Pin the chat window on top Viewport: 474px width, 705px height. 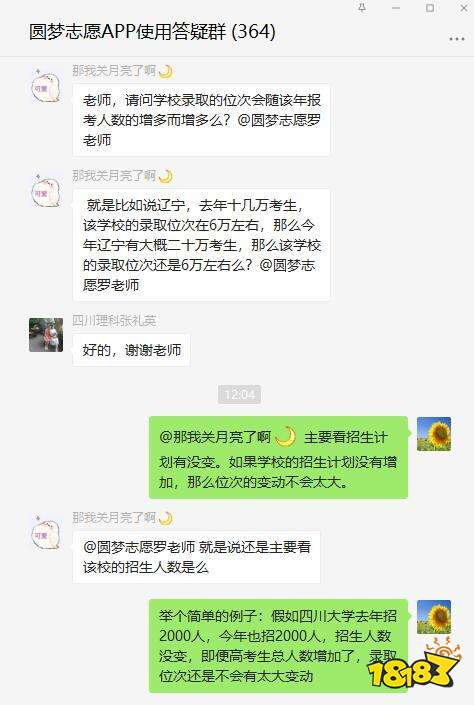coord(362,8)
